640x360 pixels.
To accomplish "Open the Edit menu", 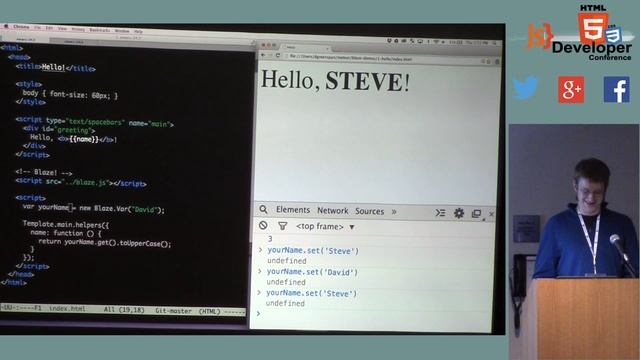I will click(x=49, y=28).
